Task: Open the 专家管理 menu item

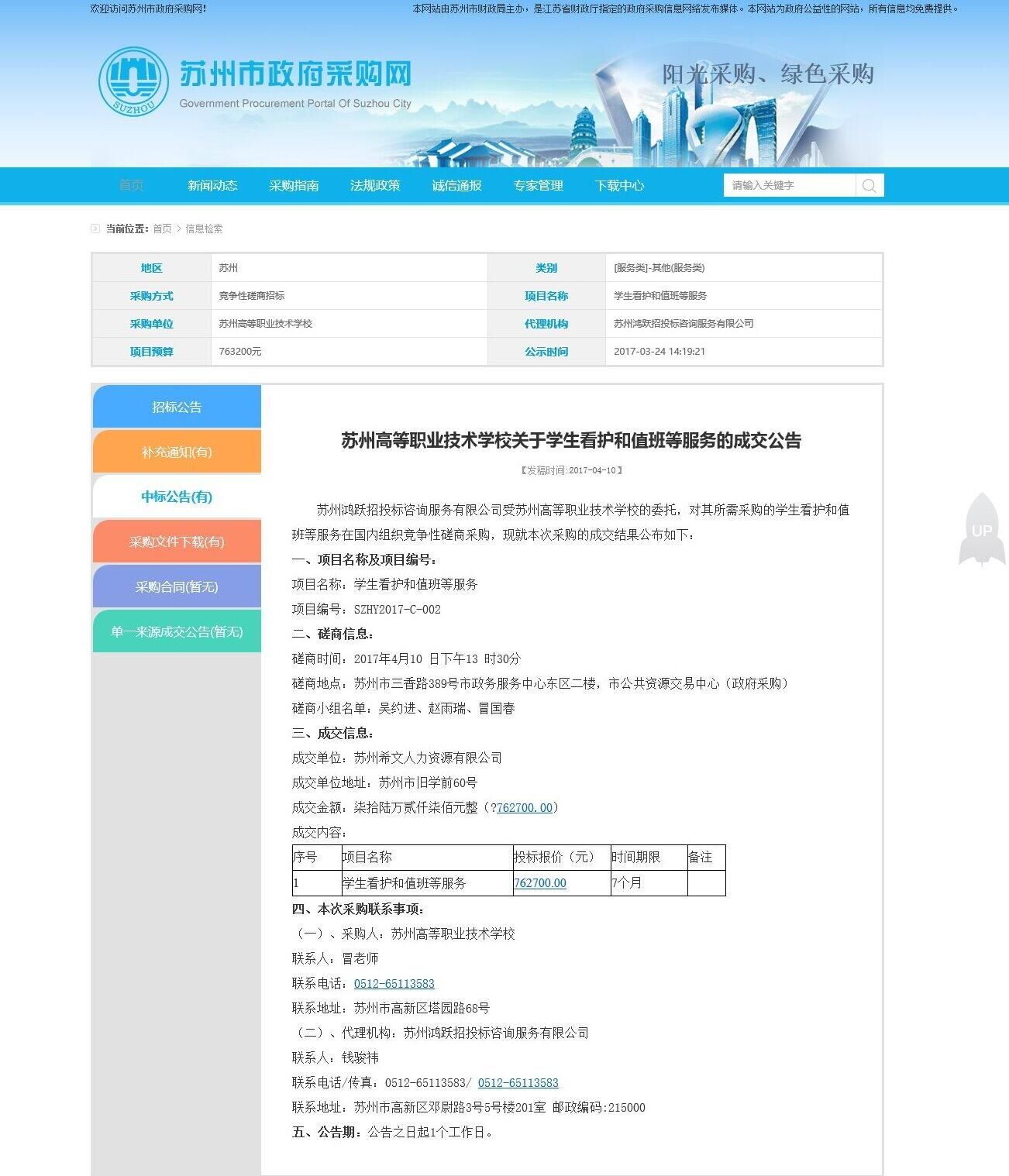Action: (x=538, y=185)
